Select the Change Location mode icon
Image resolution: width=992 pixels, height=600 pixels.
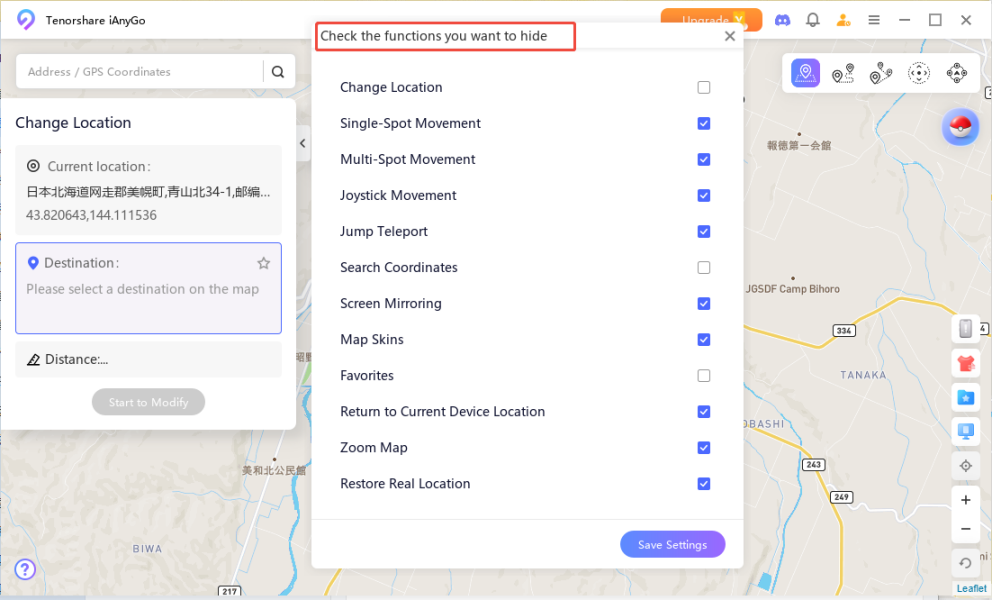805,73
